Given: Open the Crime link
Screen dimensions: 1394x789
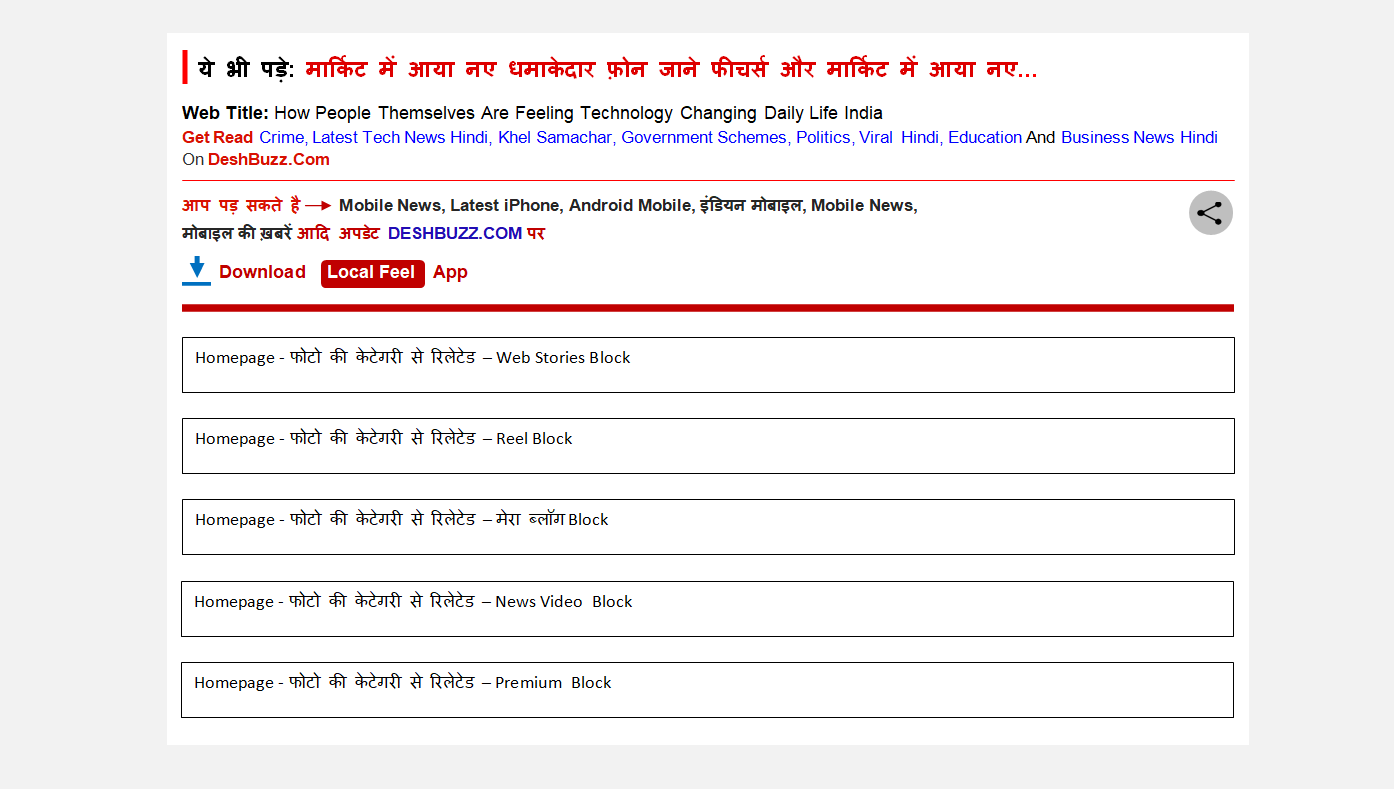Looking at the screenshot, I should (282, 138).
